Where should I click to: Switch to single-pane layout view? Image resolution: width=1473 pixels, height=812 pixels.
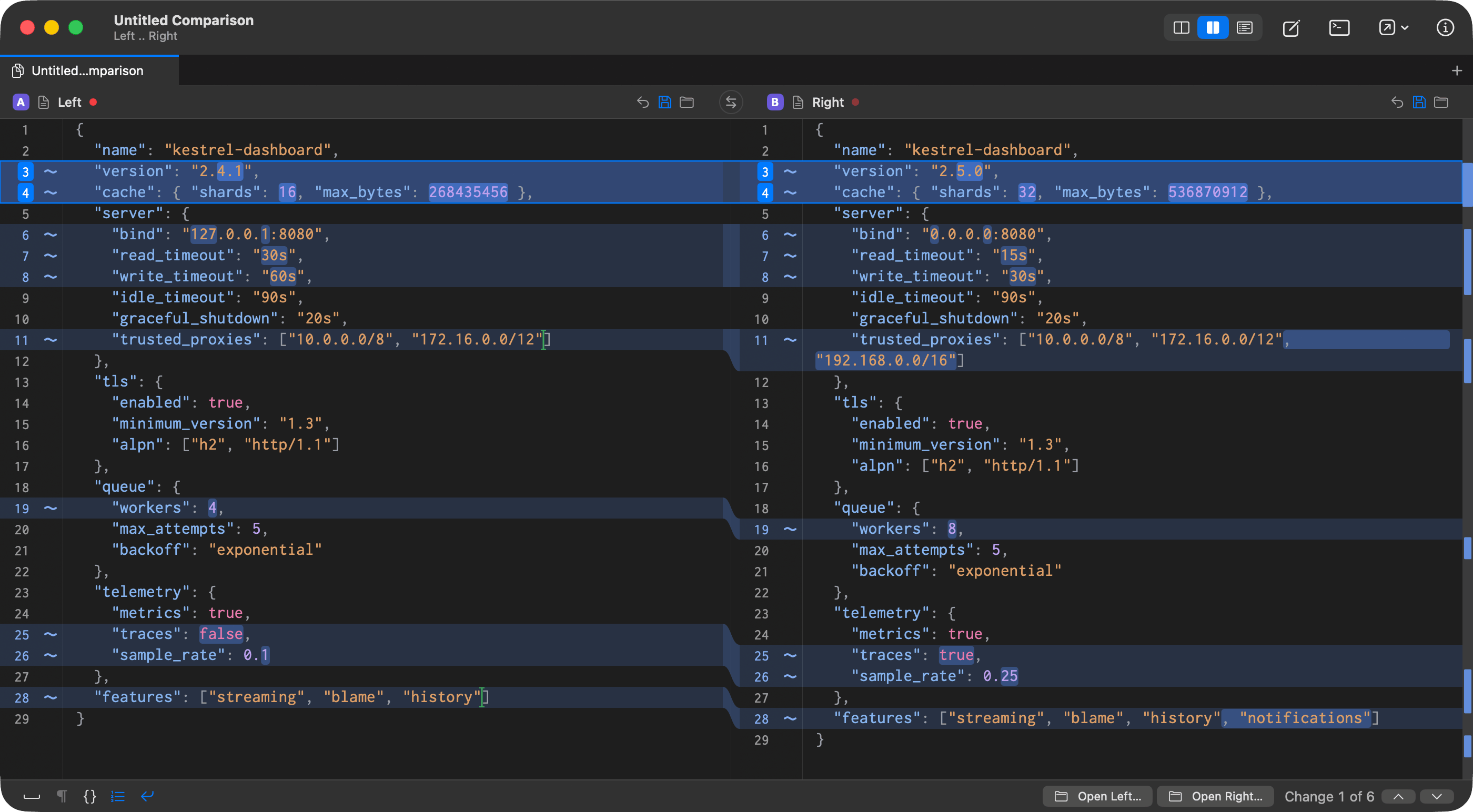point(1181,27)
